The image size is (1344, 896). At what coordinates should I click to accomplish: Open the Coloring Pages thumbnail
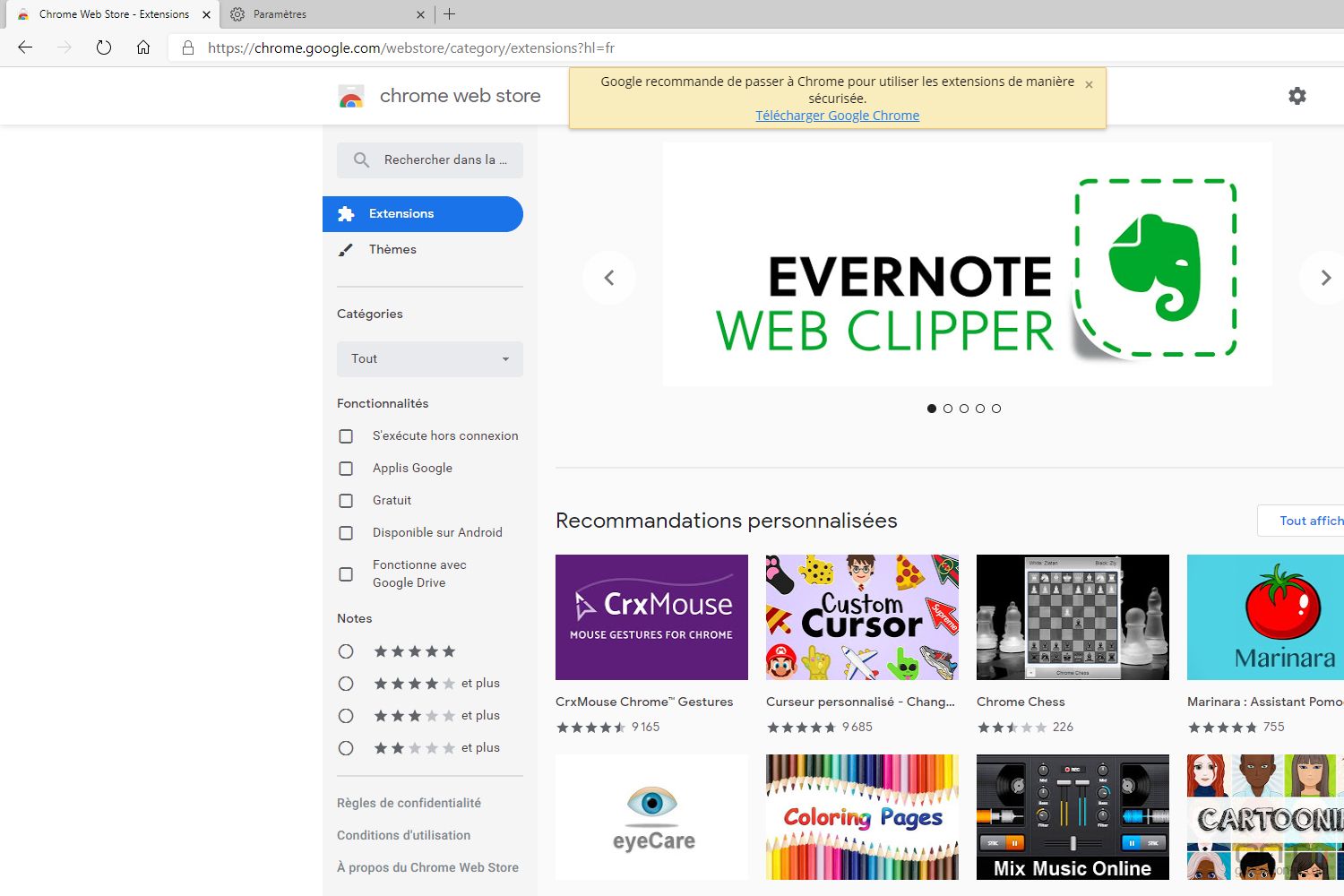(862, 817)
